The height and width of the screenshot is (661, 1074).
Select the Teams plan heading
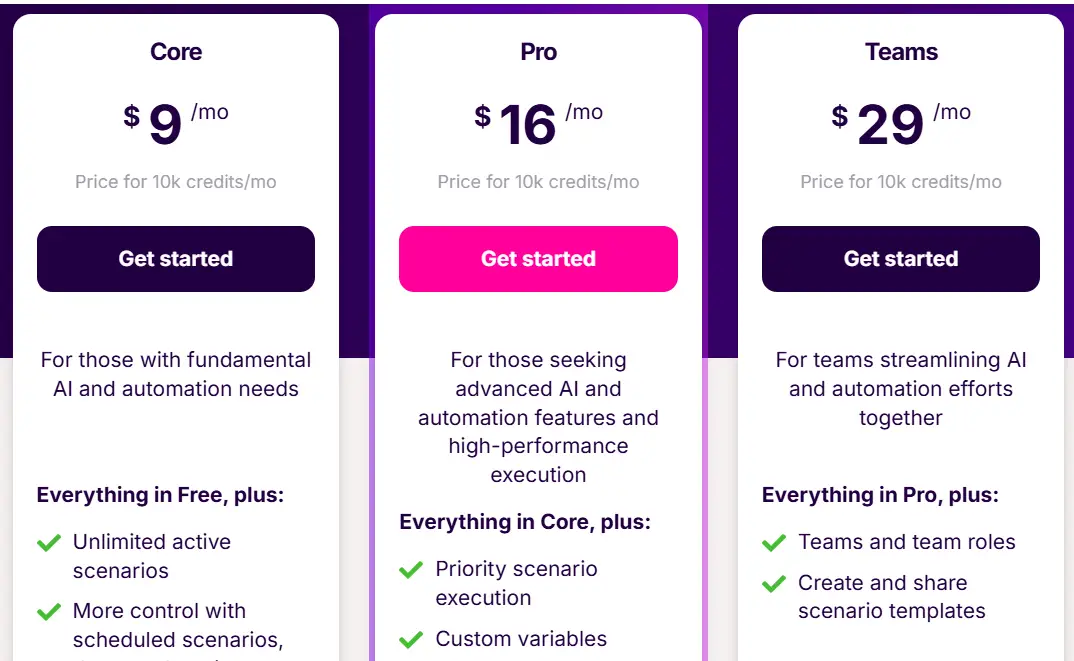[x=901, y=52]
